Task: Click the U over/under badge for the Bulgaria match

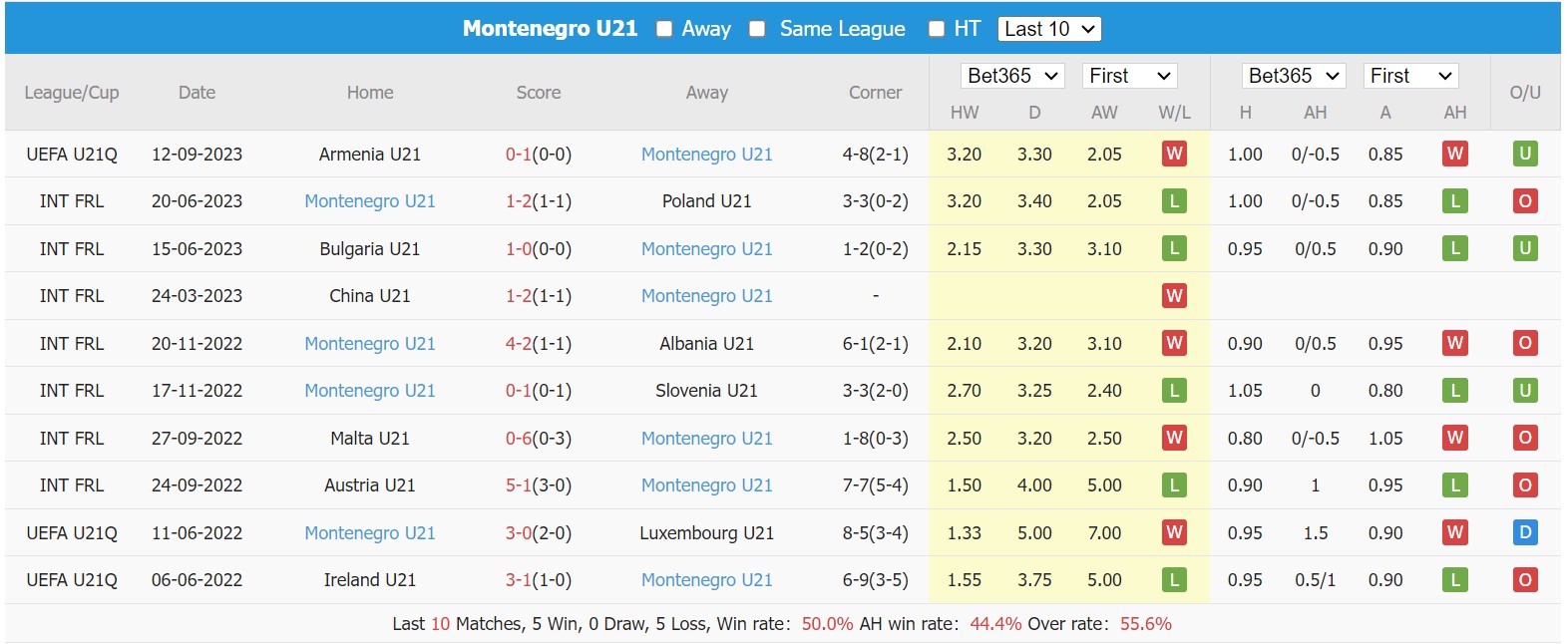Action: (x=1525, y=248)
